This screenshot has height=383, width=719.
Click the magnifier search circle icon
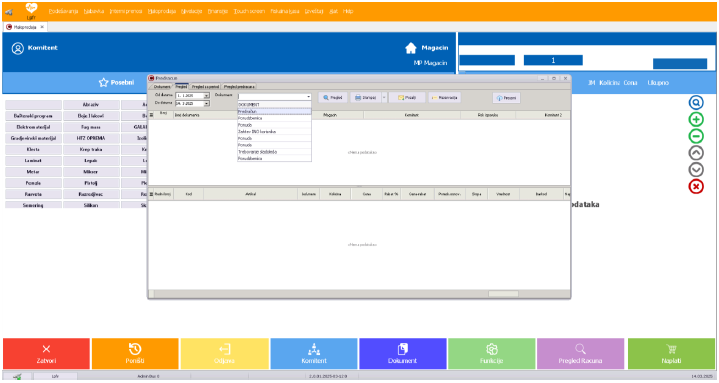point(696,103)
